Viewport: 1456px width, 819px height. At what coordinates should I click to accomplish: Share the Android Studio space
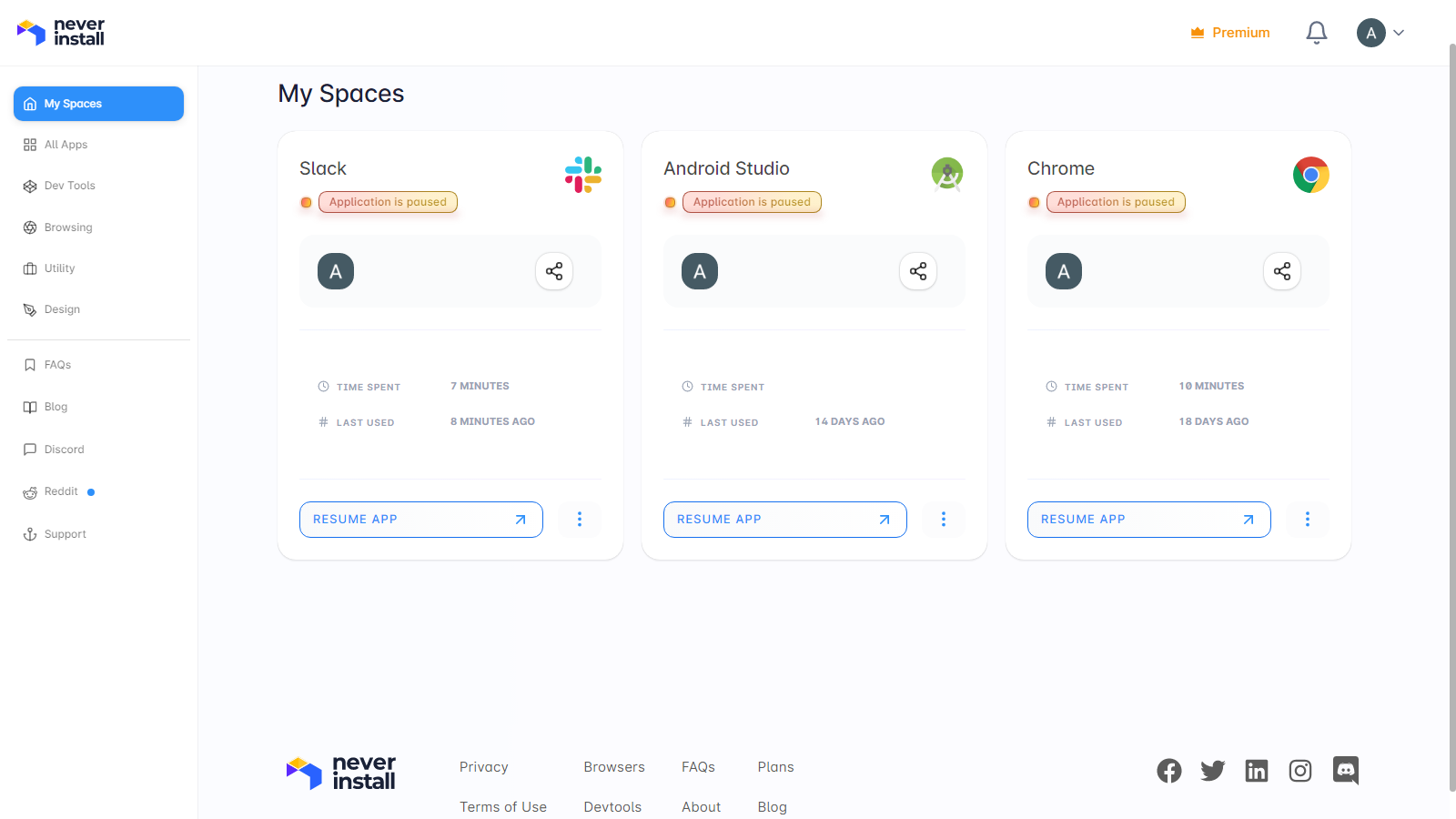click(x=918, y=271)
